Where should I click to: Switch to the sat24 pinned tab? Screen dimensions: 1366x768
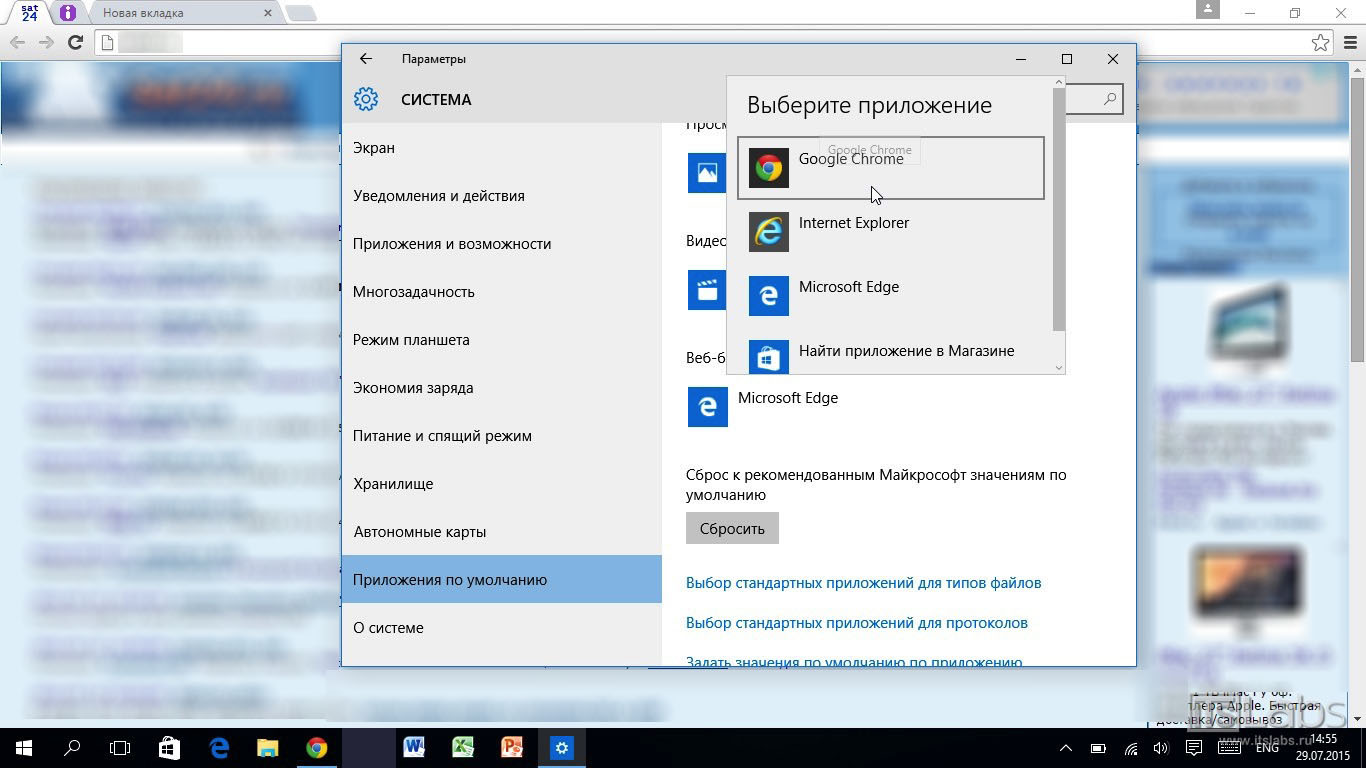tap(30, 13)
